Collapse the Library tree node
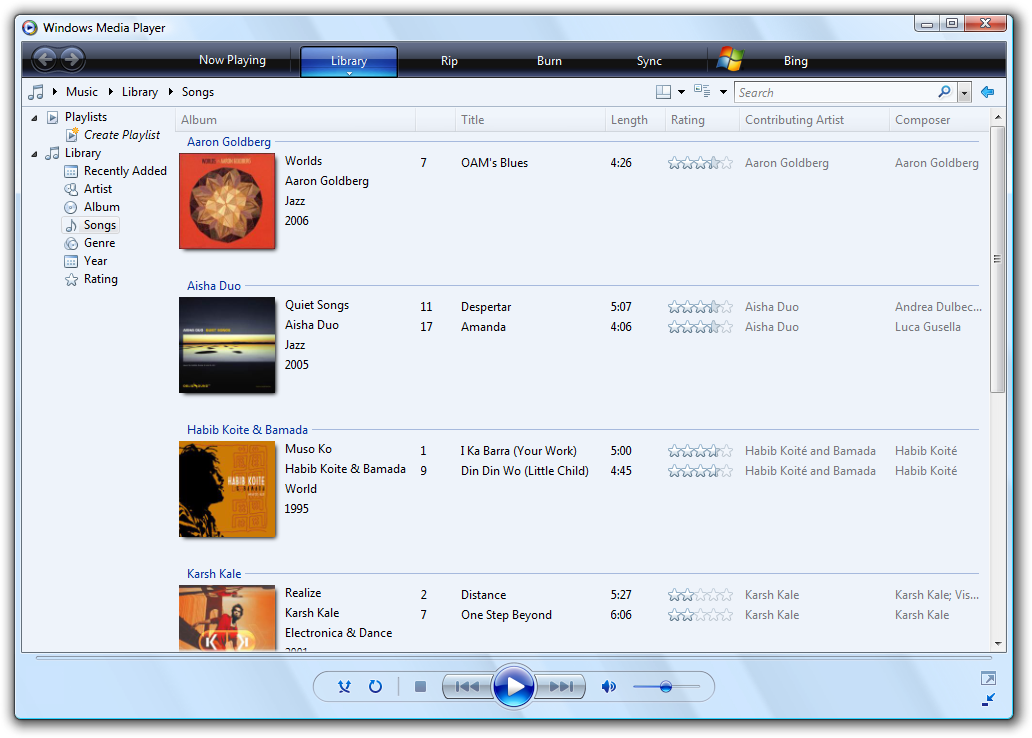The image size is (1032, 738). click(34, 154)
